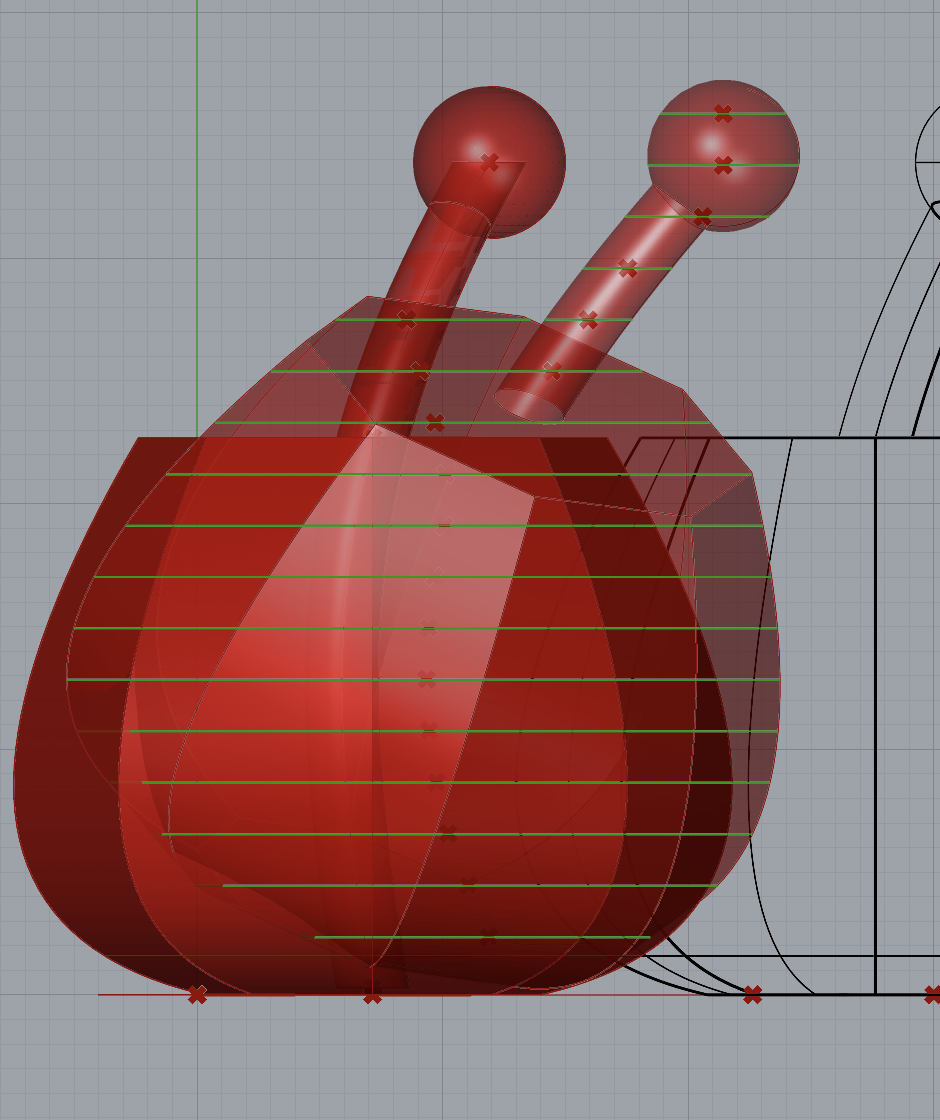Viewport: 940px width, 1120px height.
Task: Select the topmost point marker in right sphere
Action: click(x=723, y=113)
